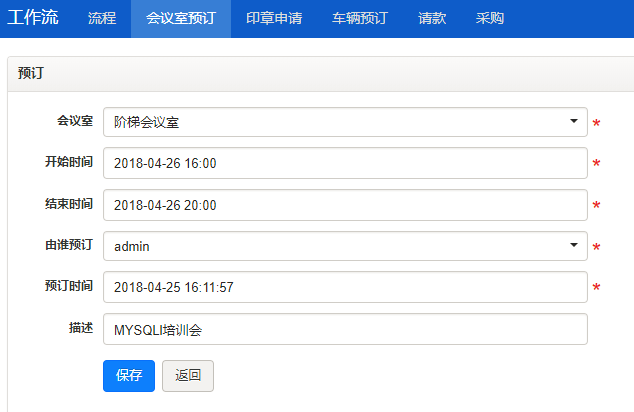This screenshot has width=634, height=412.
Task: Click the 描述 field label
Action: 81,327
